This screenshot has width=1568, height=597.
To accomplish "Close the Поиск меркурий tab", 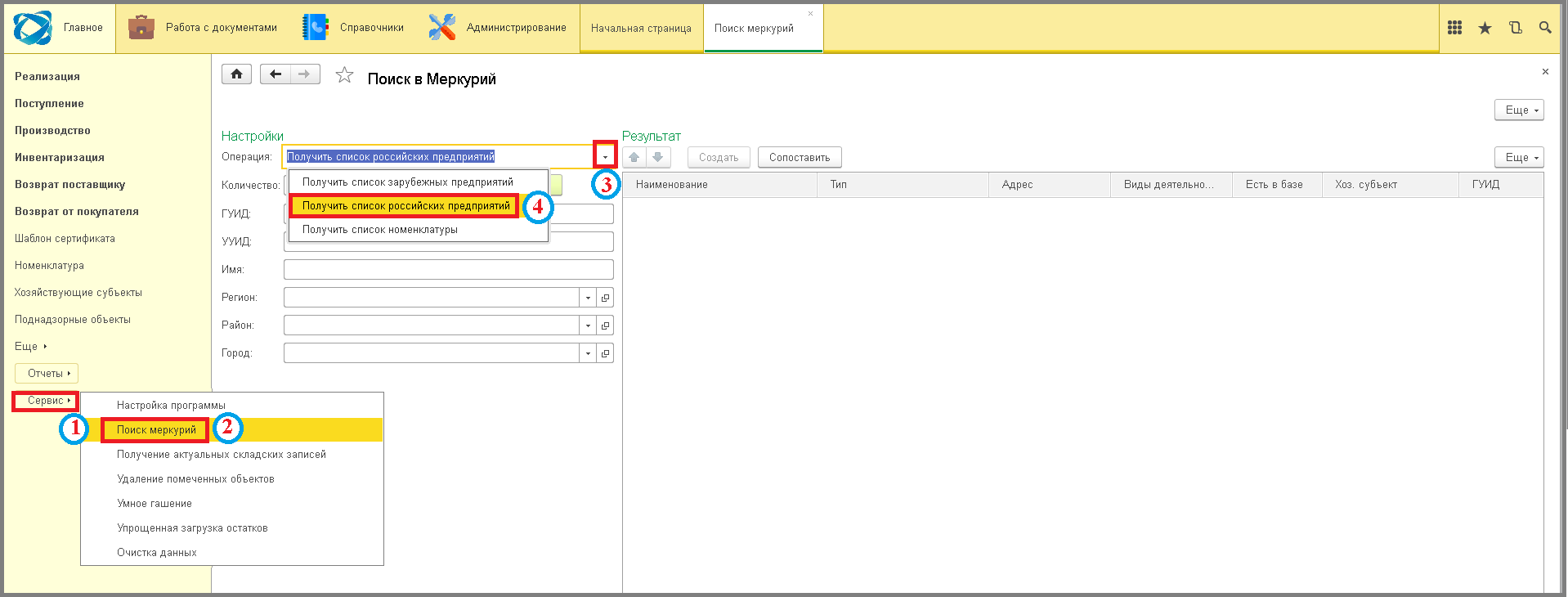I will click(x=810, y=13).
